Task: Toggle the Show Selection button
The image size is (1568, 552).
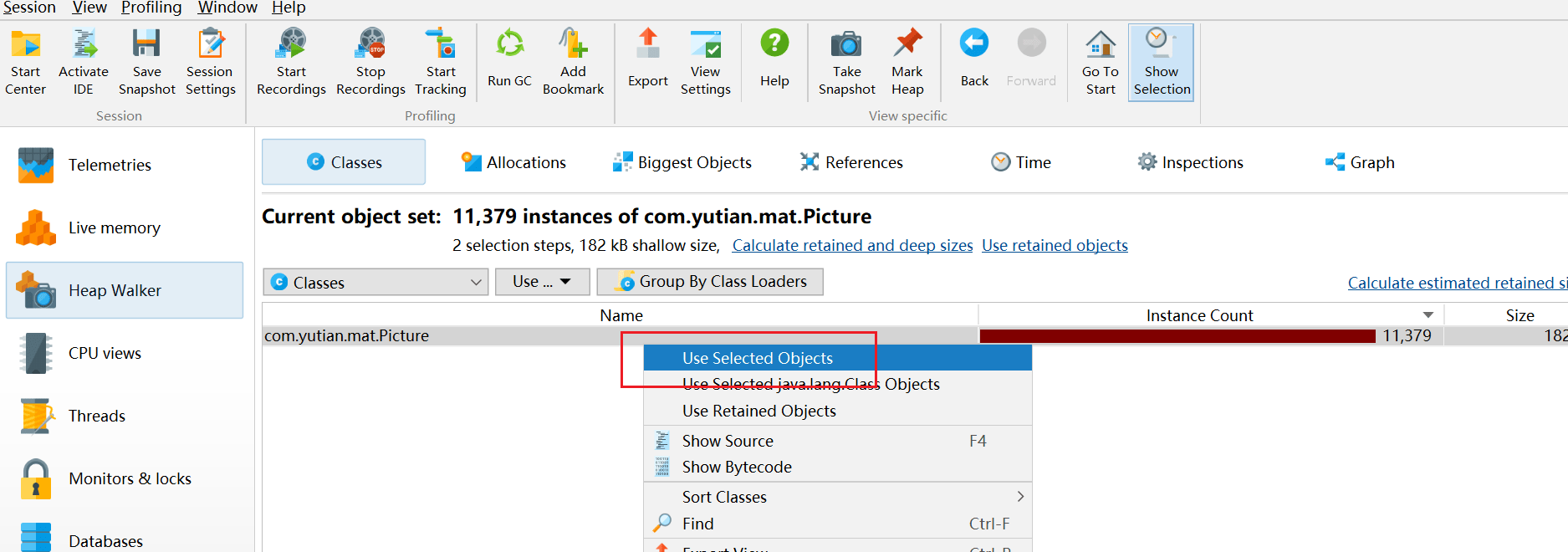Action: coord(1161,63)
